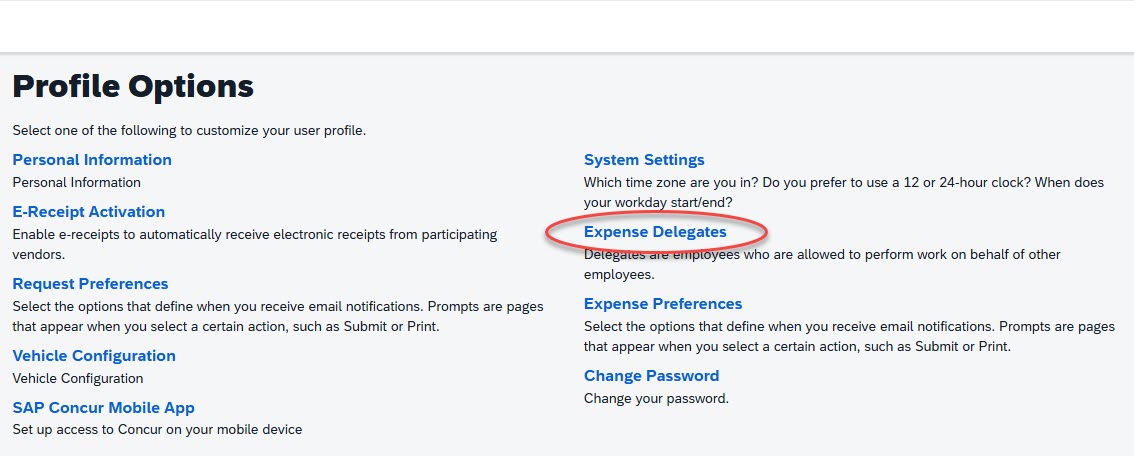Viewport: 1134px width, 456px height.
Task: Open the E-Receipt Activation link
Action: pos(89,212)
